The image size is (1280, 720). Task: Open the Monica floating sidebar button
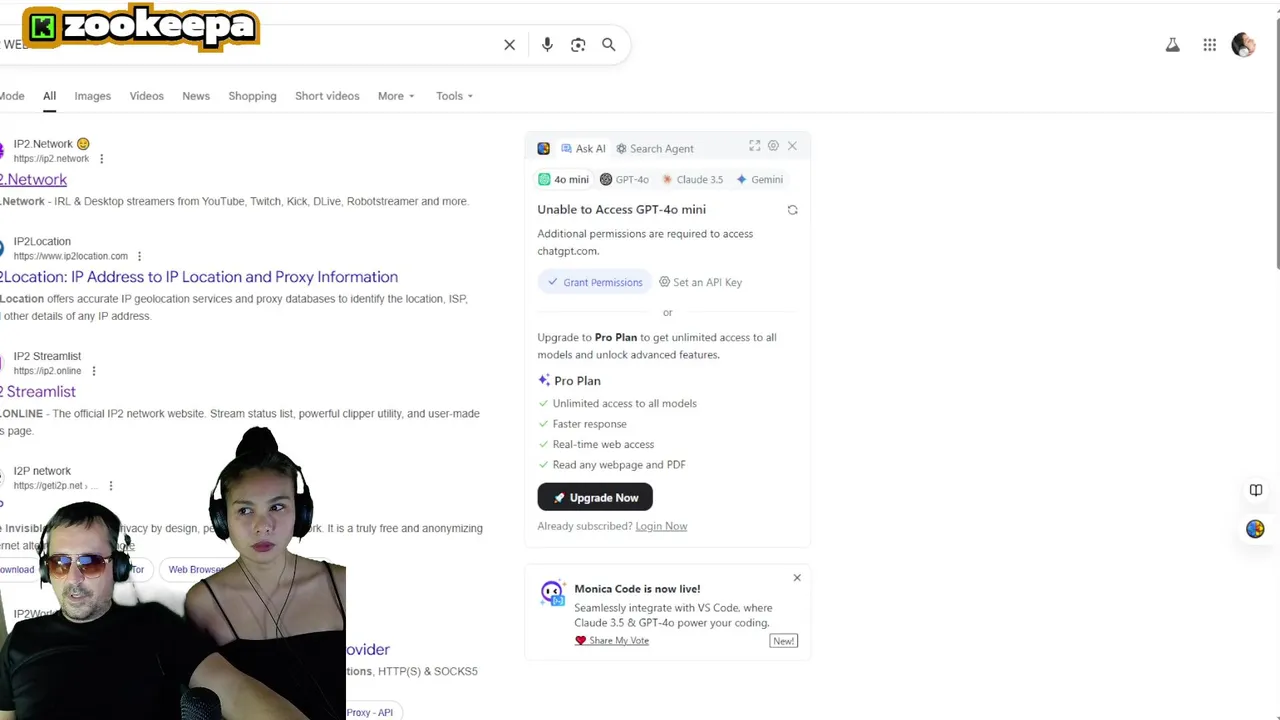point(1255,529)
